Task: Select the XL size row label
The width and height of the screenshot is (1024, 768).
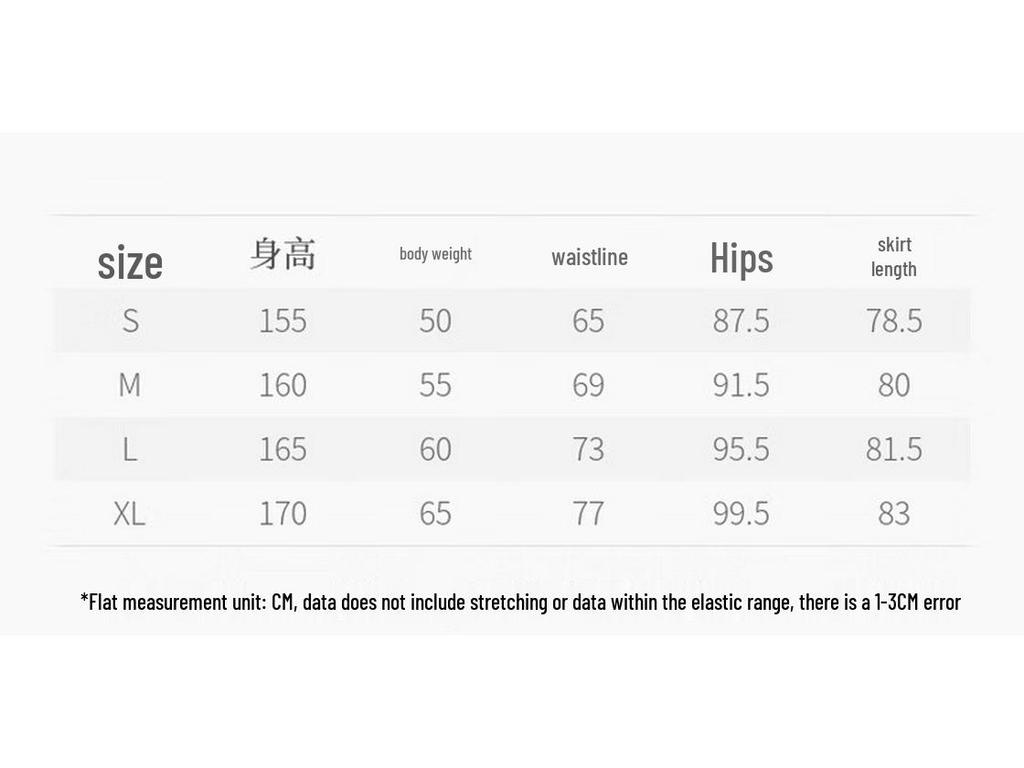Action: 129,513
